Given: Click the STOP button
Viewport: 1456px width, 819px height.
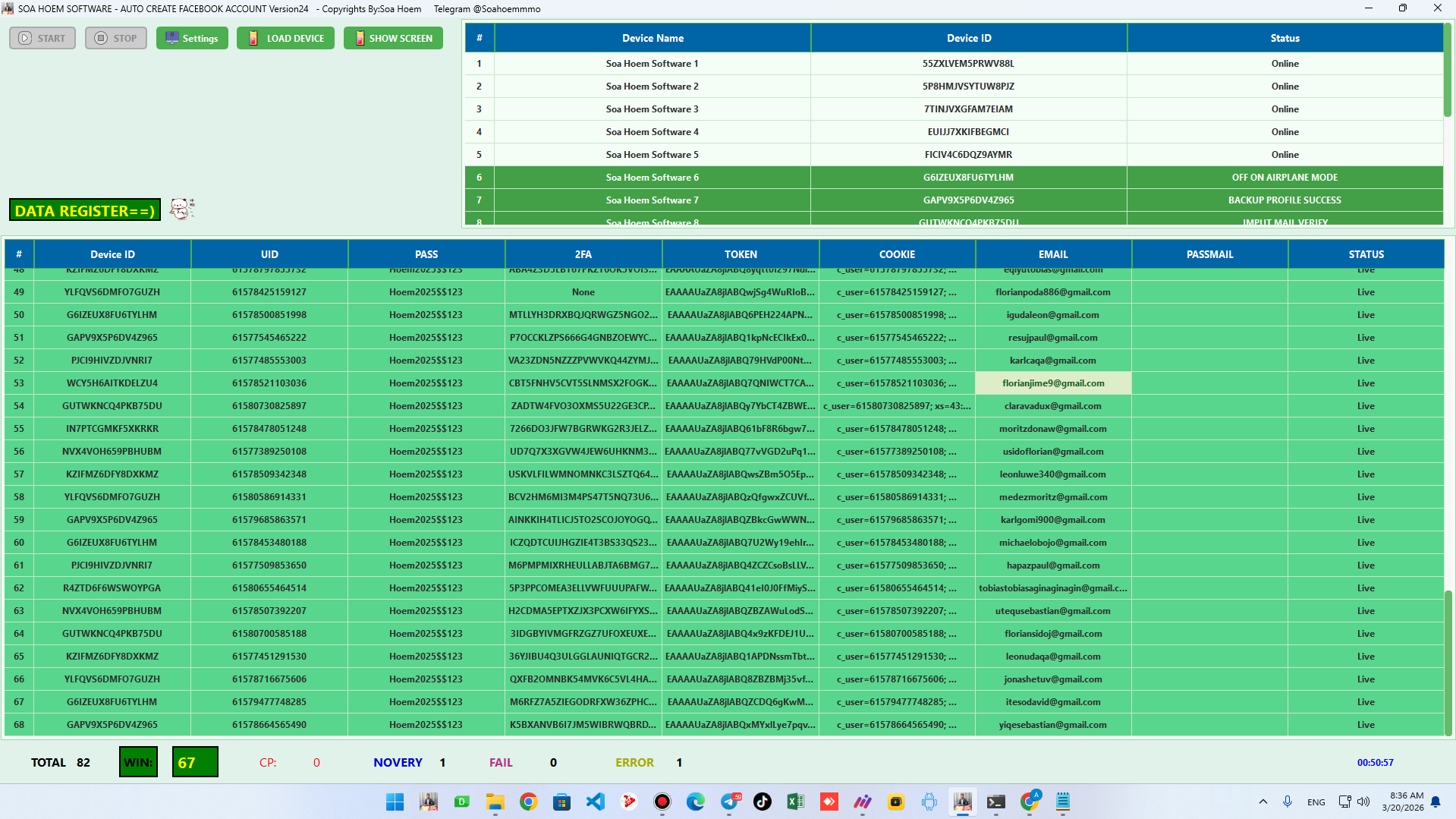Looking at the screenshot, I should tap(116, 38).
